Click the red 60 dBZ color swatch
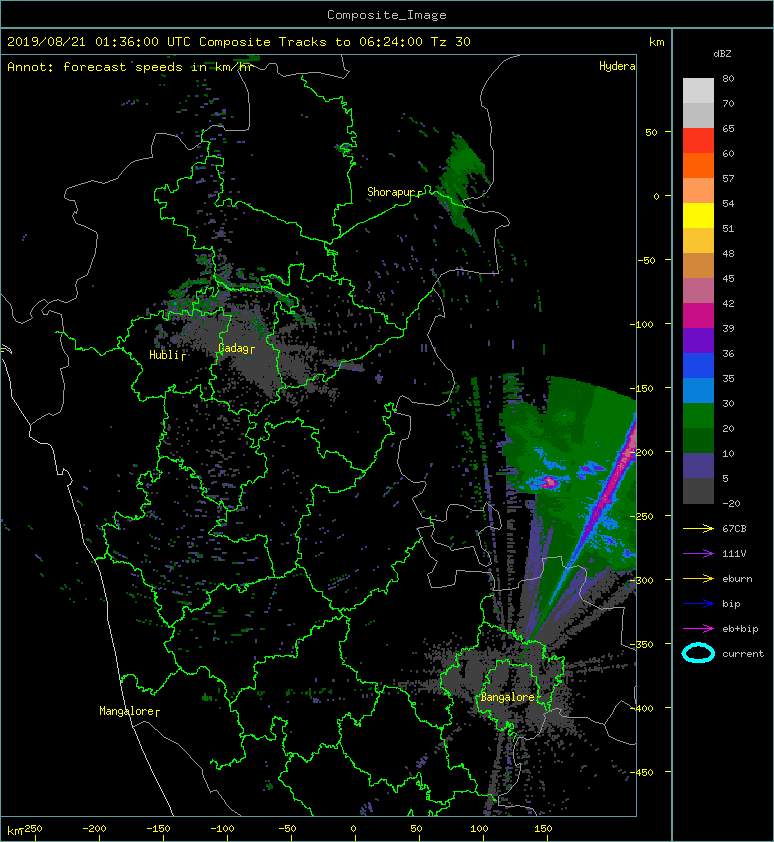This screenshot has height=842, width=774. click(698, 141)
